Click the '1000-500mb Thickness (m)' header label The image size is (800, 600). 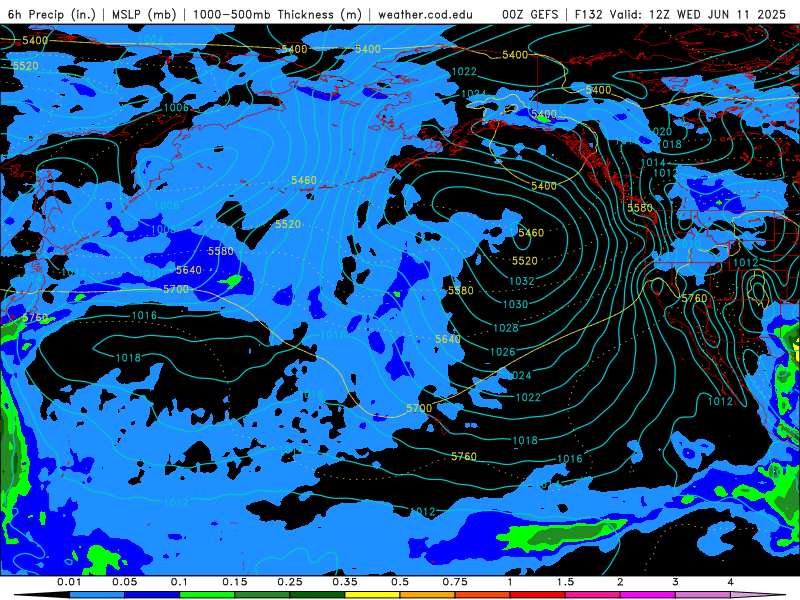tap(277, 14)
